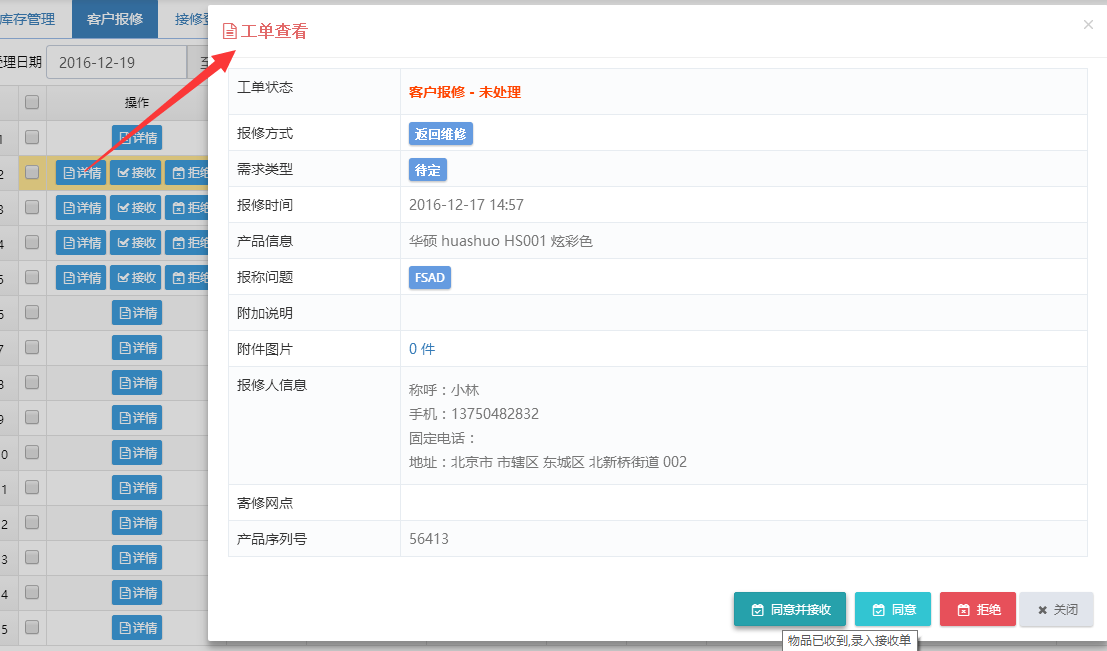Click the 2016-12-19 date input field
1107x651 pixels.
click(116, 62)
